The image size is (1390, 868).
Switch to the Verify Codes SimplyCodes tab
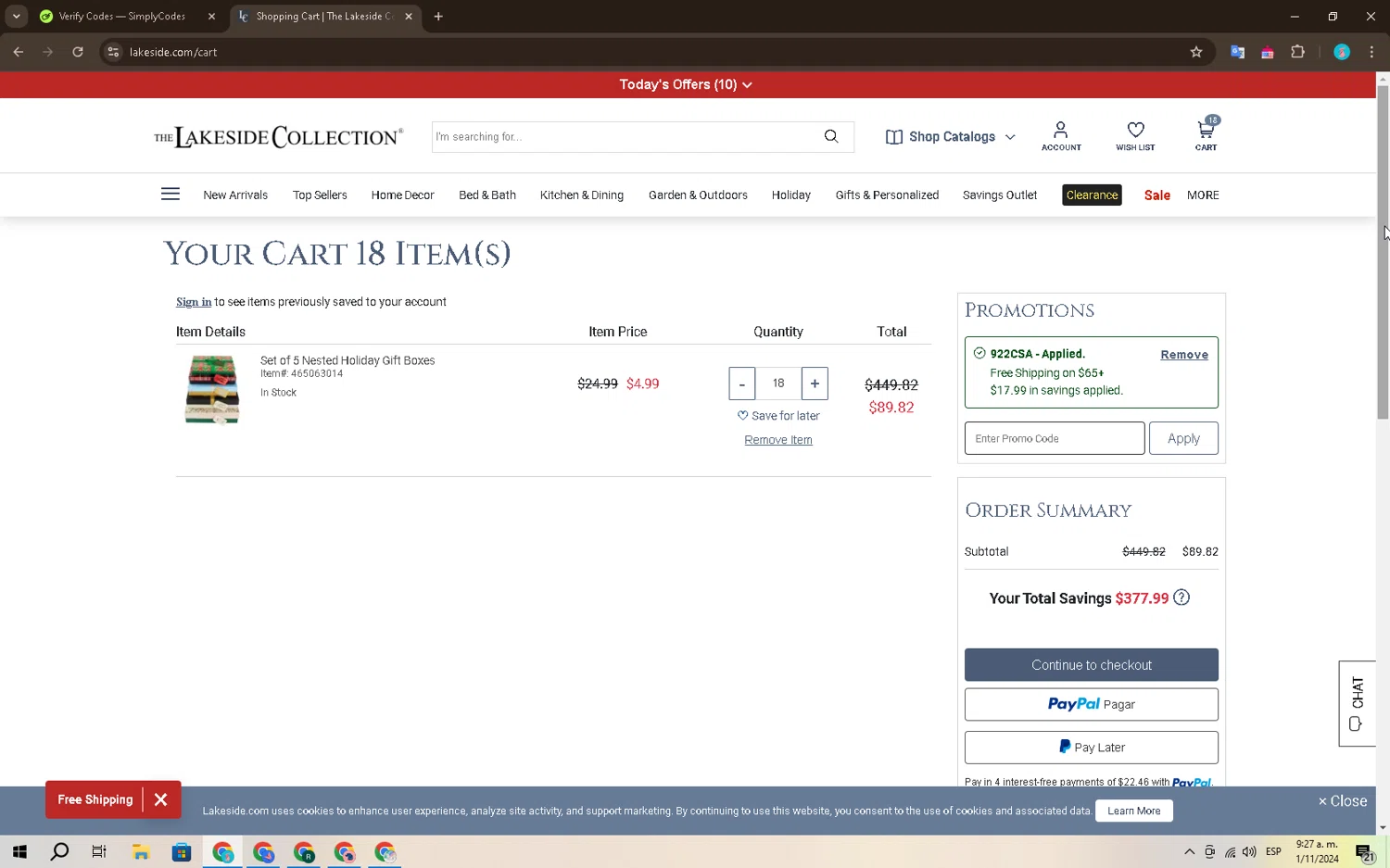point(120,16)
